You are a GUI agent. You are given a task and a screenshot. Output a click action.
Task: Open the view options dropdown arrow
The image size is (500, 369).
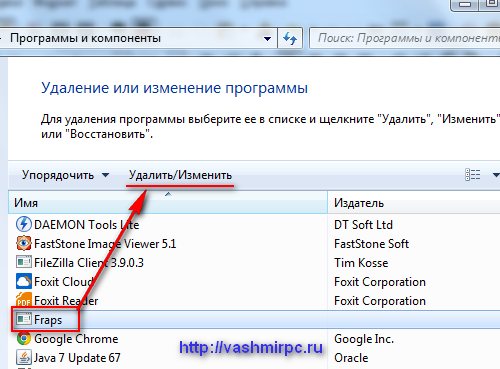tap(496, 175)
